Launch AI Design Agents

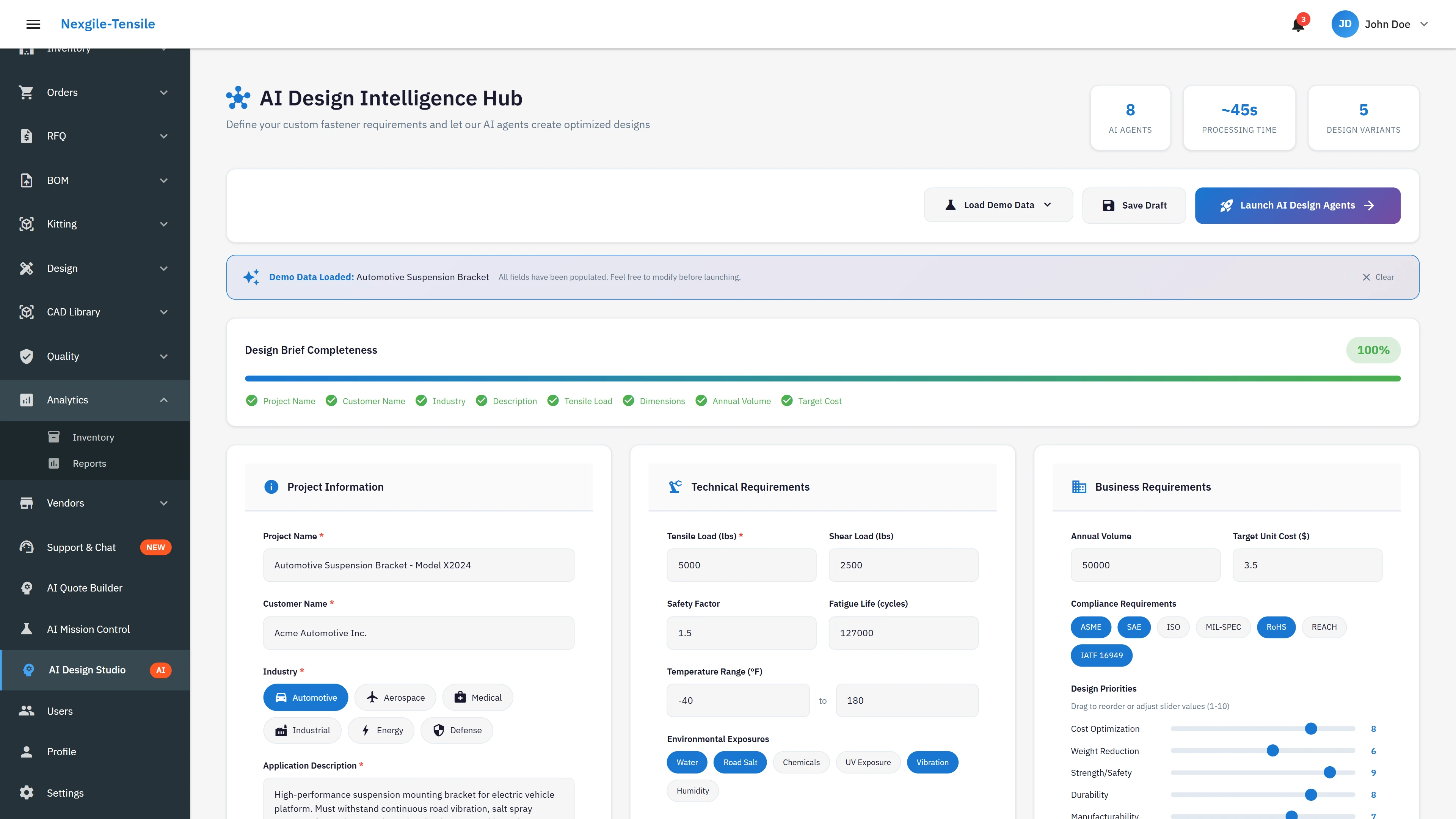coord(1297,205)
